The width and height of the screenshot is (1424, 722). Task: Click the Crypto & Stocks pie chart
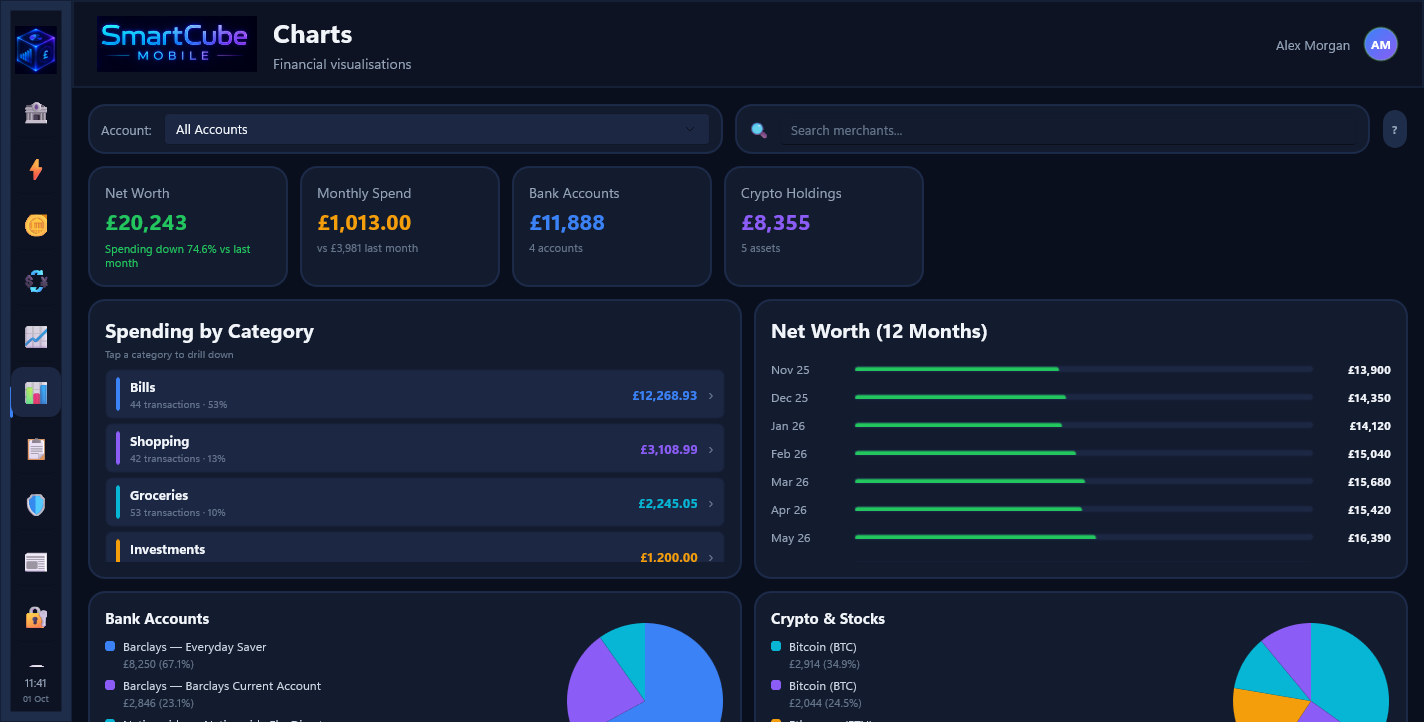click(1311, 672)
